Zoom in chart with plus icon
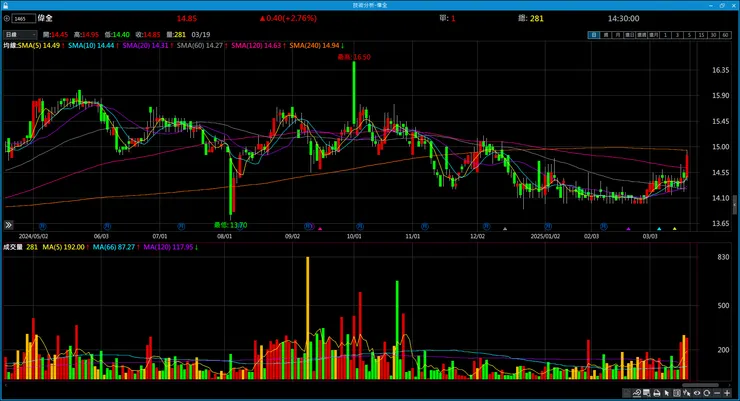The width and height of the screenshot is (740, 401). (x=727, y=393)
